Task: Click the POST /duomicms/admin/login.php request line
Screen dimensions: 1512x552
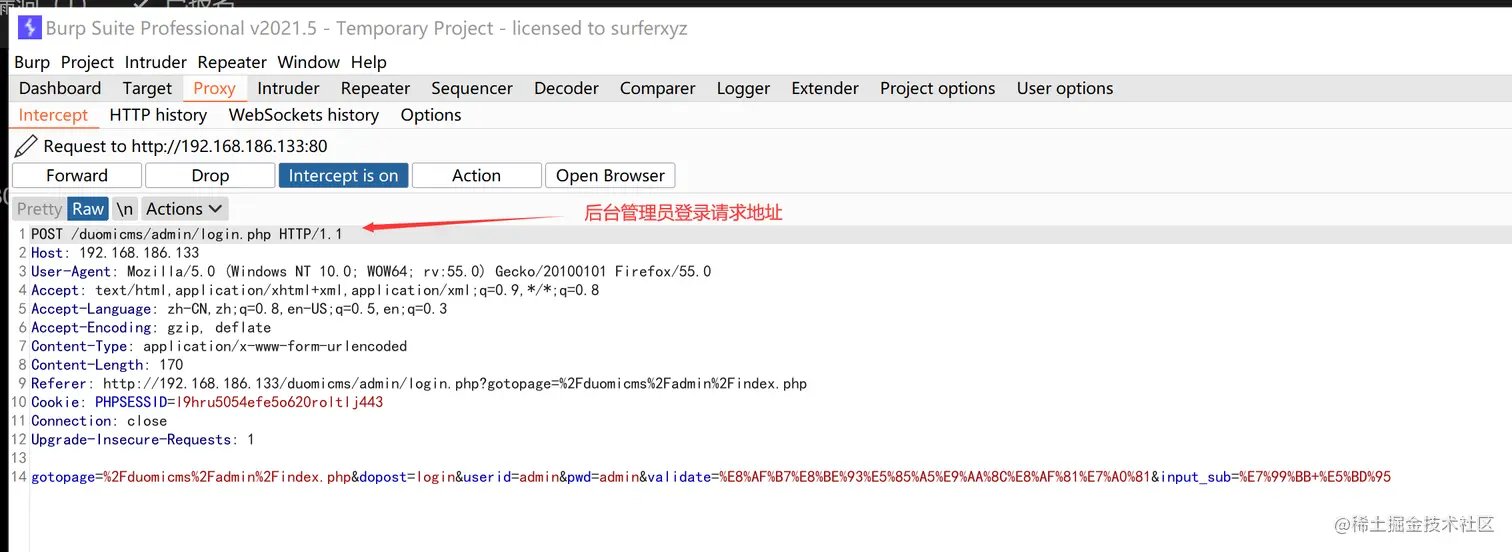Action: click(186, 234)
